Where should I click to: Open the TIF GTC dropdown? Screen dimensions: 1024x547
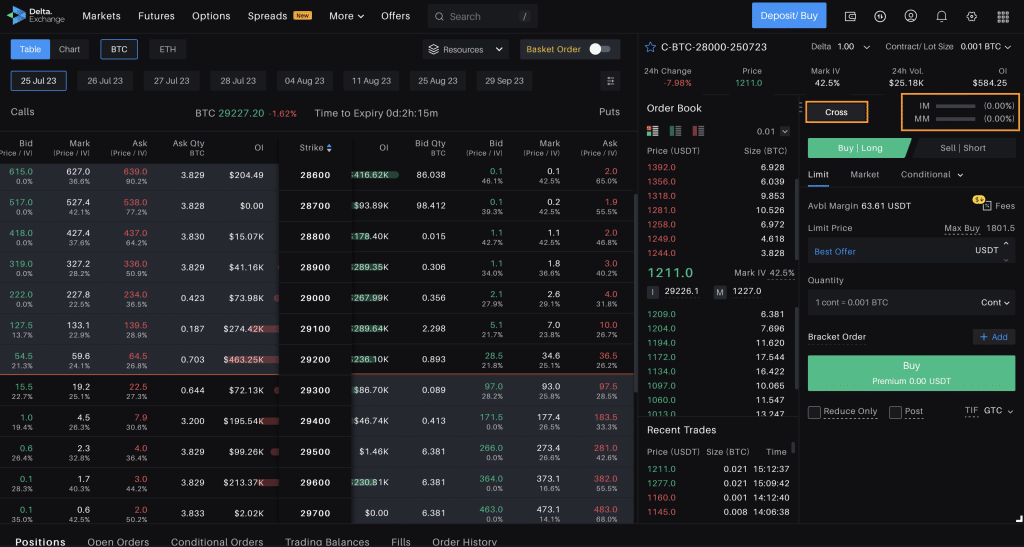(x=998, y=411)
